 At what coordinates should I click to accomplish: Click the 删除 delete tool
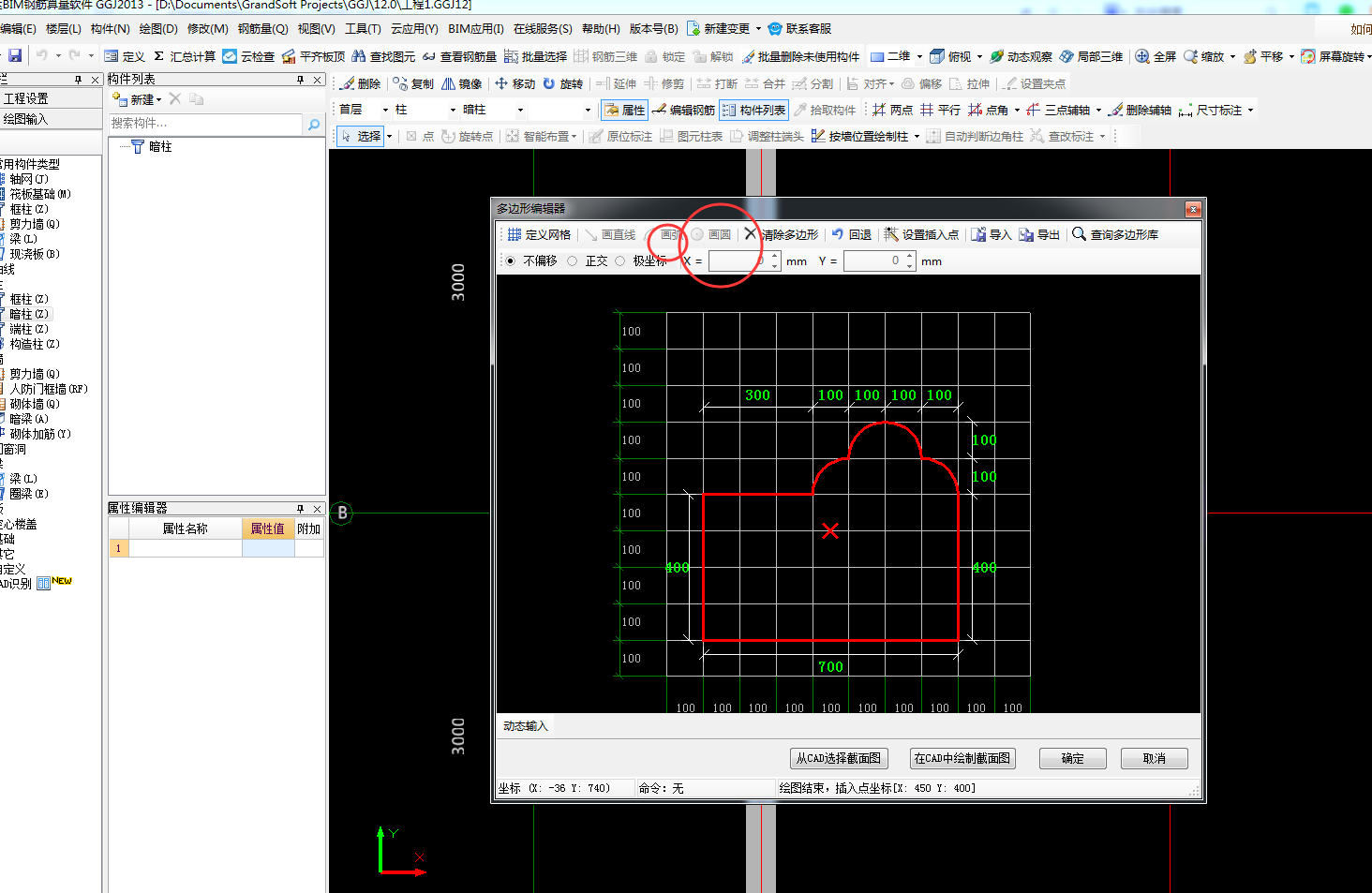360,83
